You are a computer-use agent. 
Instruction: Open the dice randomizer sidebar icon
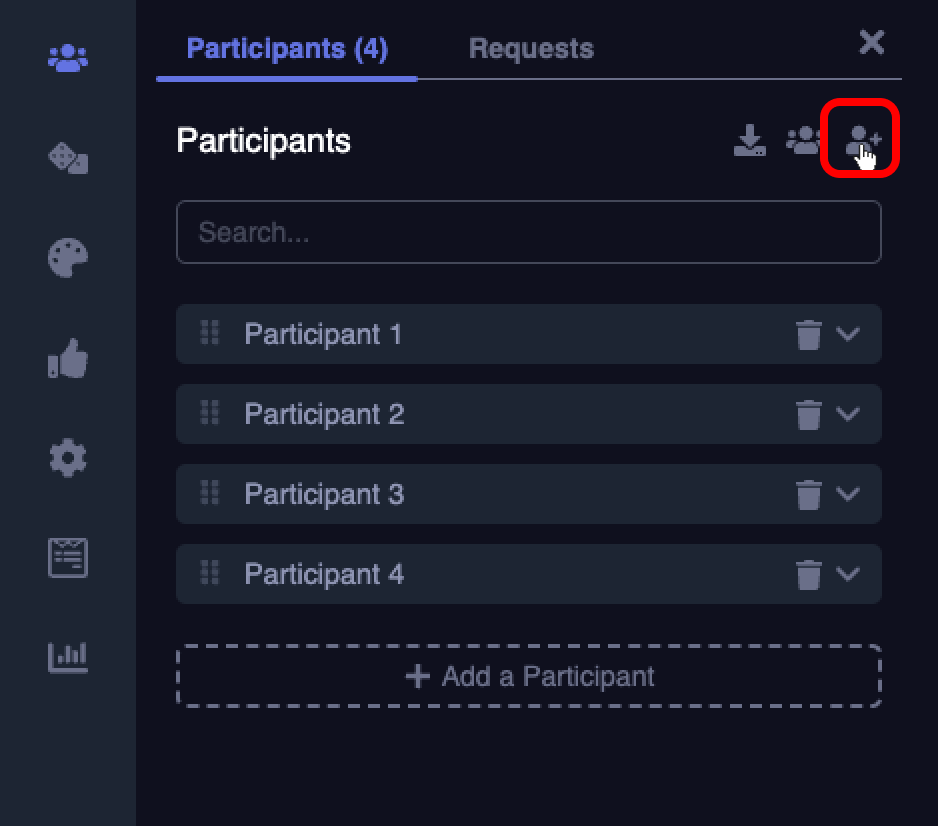(68, 157)
